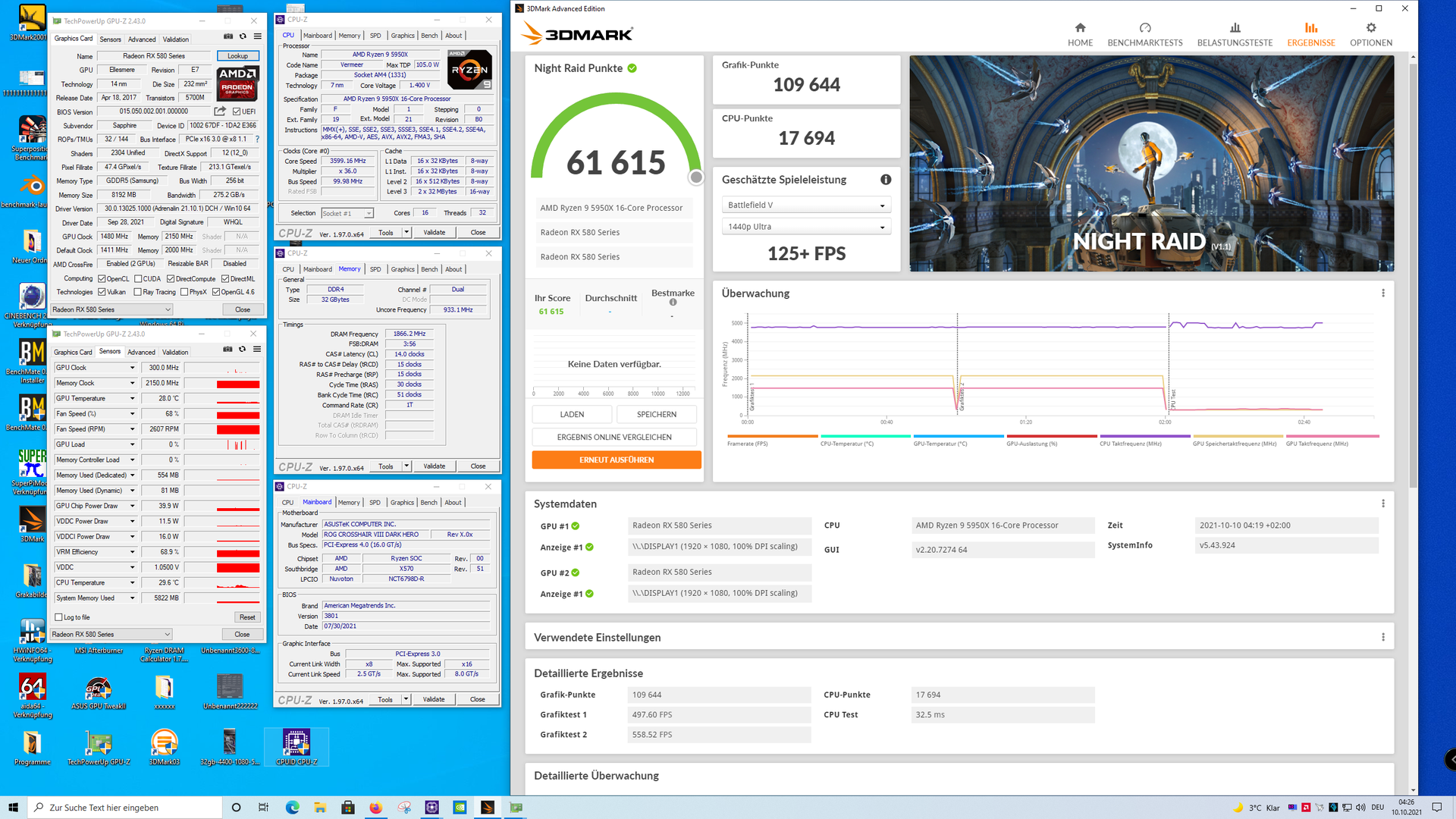Screen dimensions: 1456x819
Task: Switch to Advanced tab in top GPU-Z
Action: click(x=142, y=39)
